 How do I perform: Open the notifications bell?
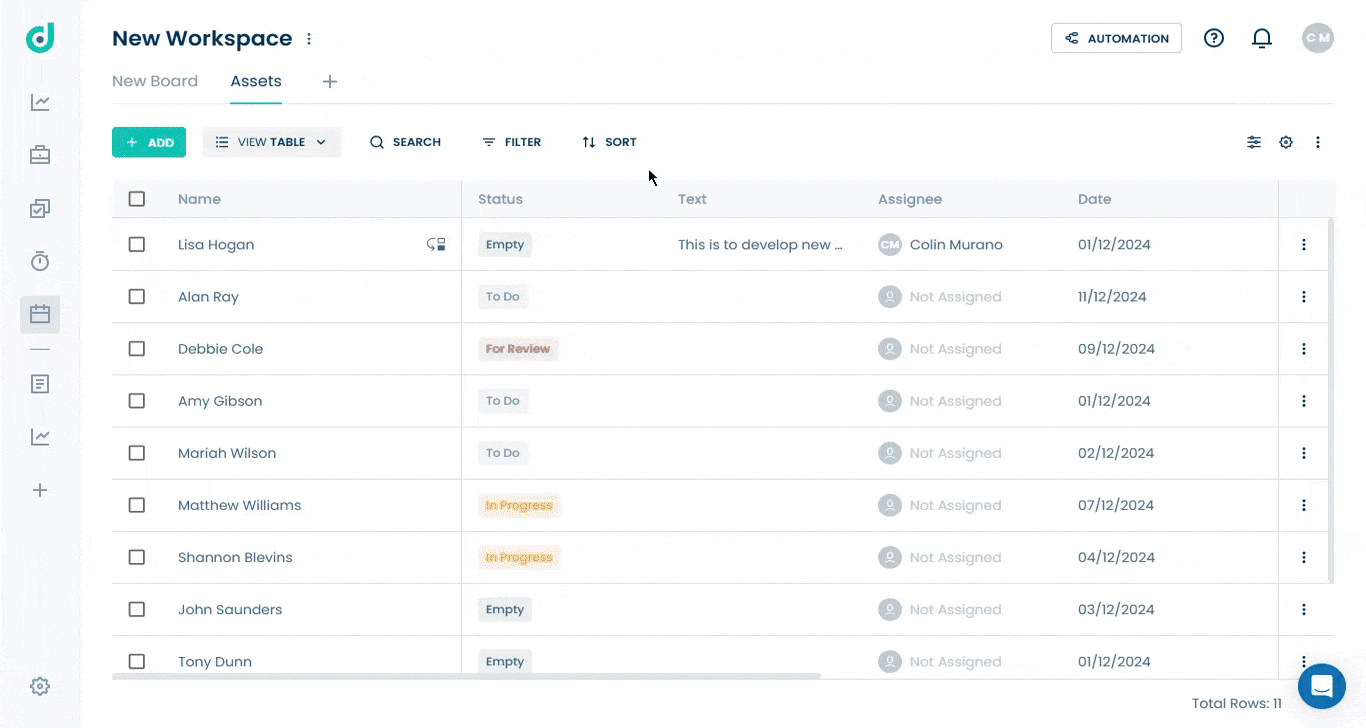click(1262, 38)
